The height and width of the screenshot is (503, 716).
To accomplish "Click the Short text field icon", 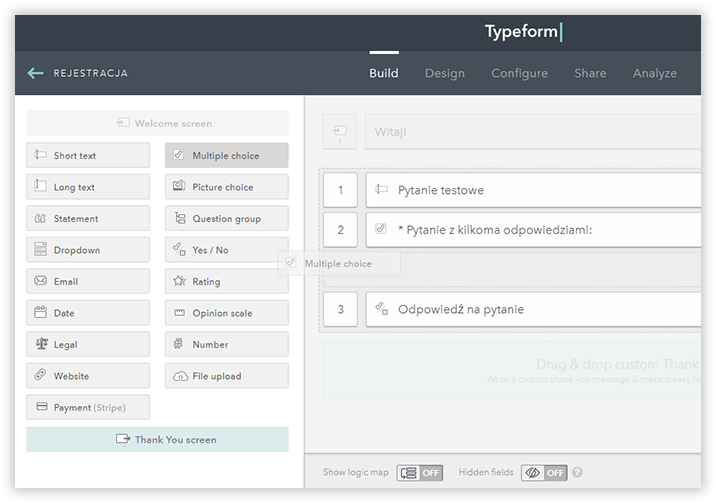I will (x=40, y=155).
